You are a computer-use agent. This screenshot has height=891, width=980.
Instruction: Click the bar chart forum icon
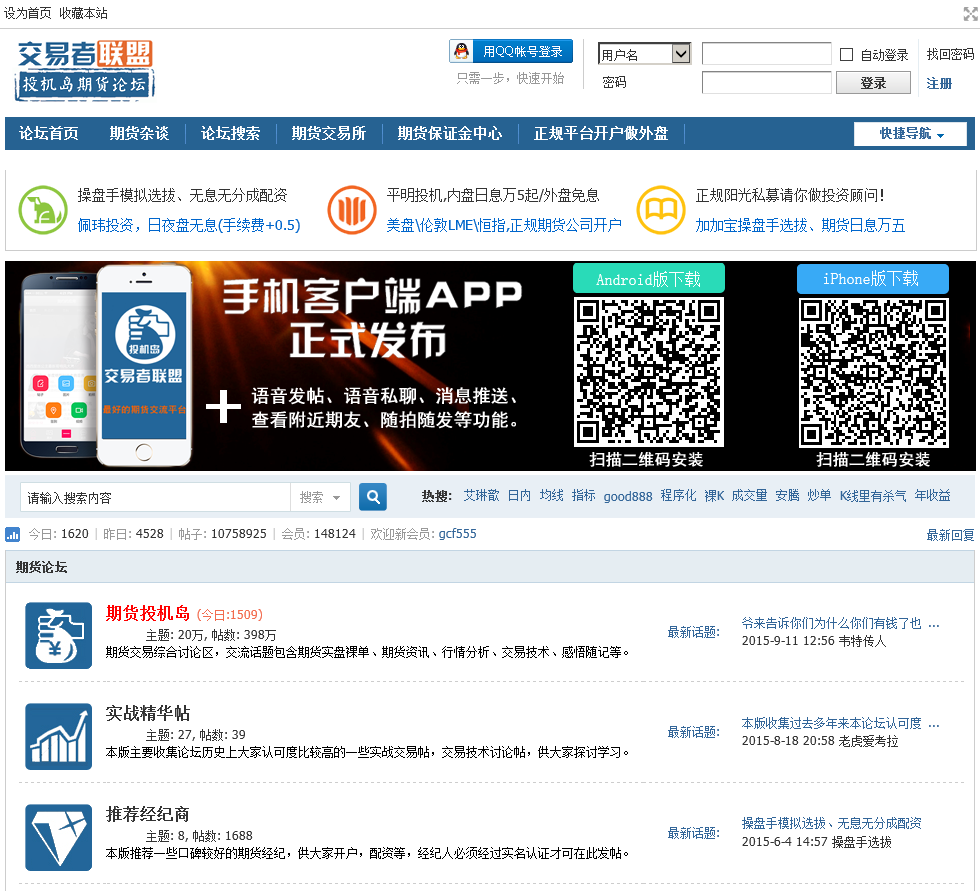click(58, 736)
